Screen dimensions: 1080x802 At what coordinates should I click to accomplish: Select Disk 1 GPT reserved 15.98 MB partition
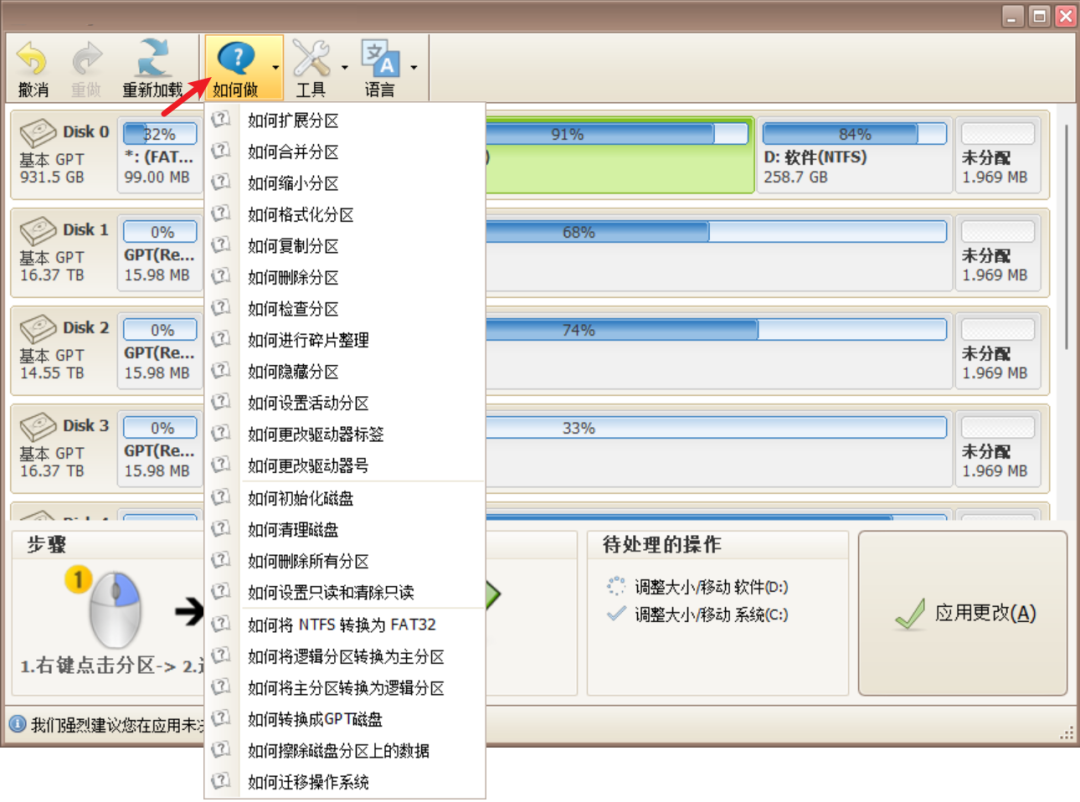pyautogui.click(x=160, y=253)
